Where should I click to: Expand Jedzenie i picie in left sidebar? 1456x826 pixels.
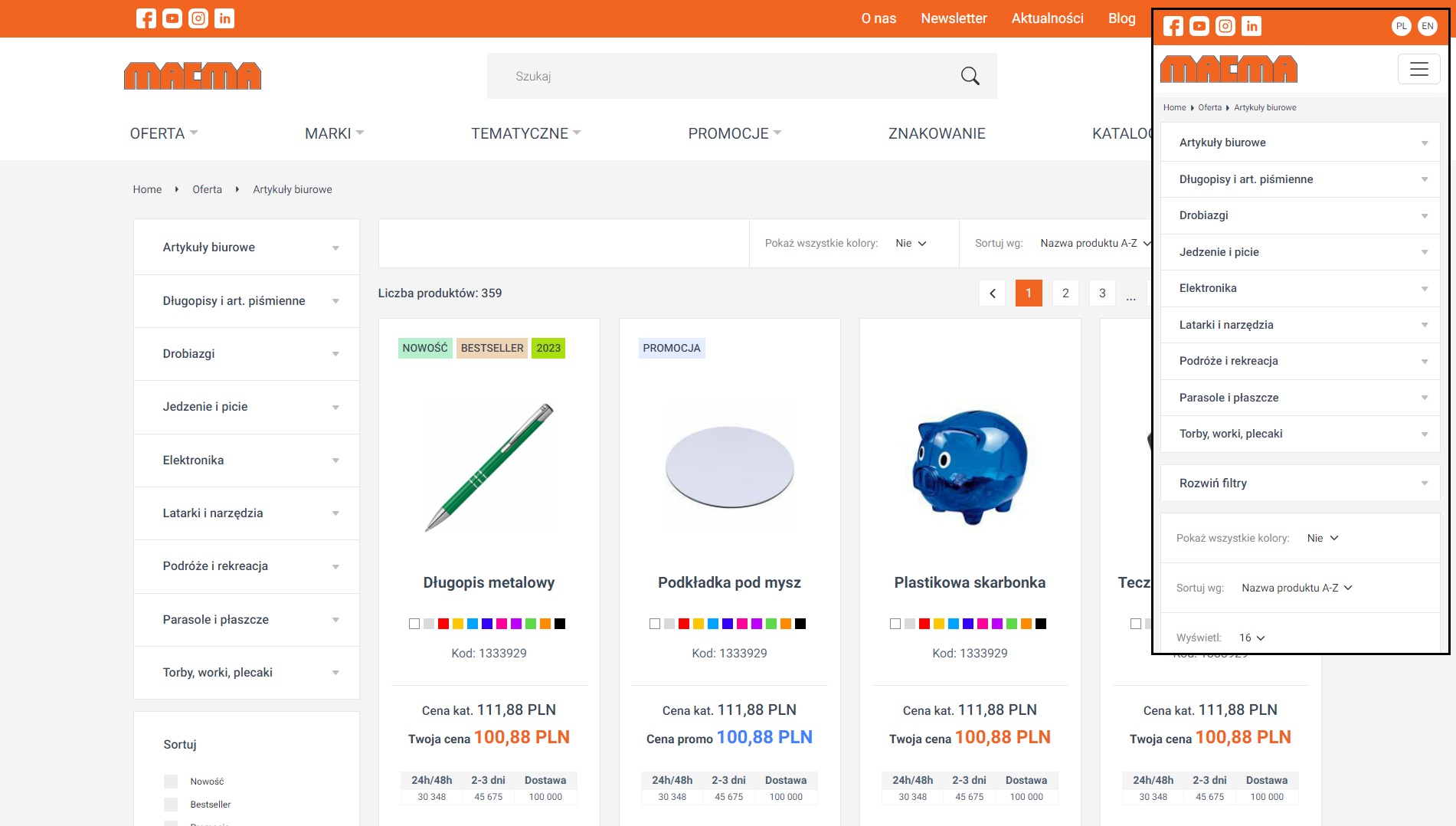247,407
